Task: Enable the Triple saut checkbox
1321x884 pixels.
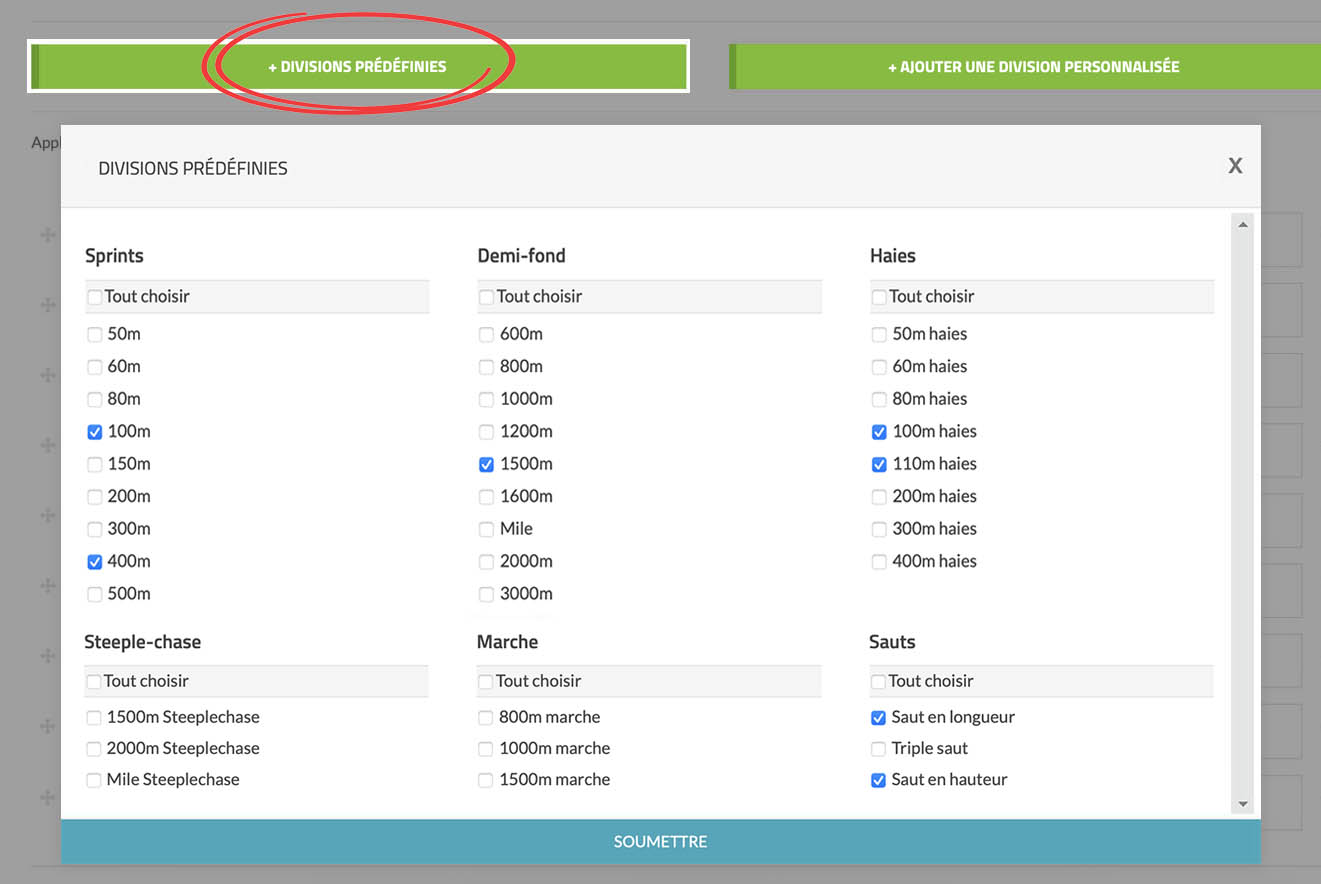Action: pos(878,749)
